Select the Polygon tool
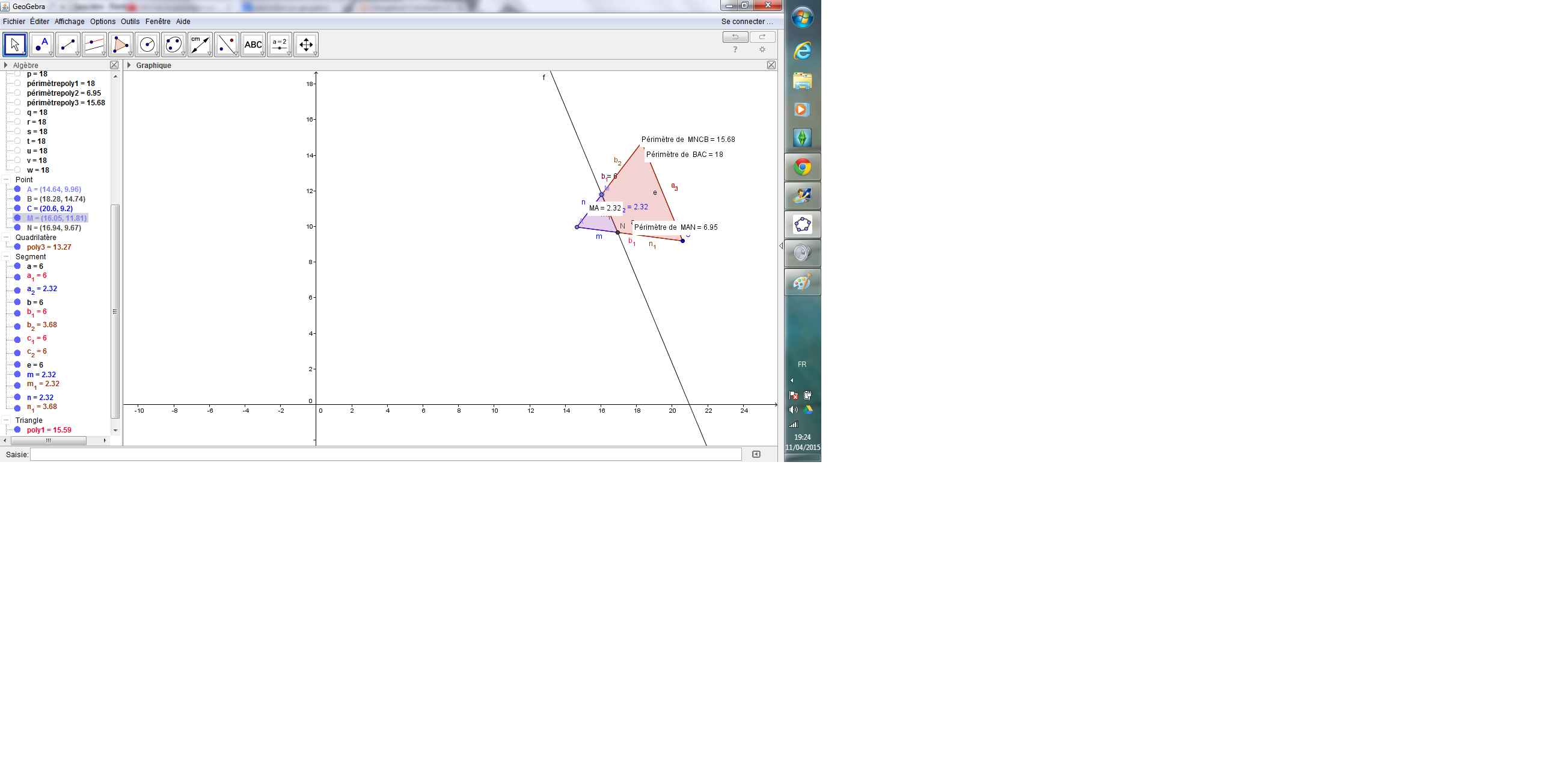The width and height of the screenshot is (1568, 770). click(x=120, y=45)
